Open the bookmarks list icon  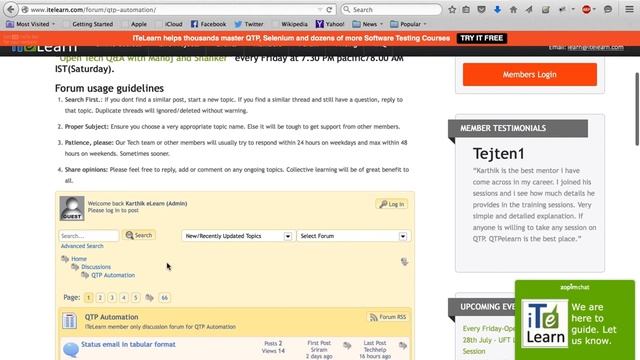(x=466, y=9)
